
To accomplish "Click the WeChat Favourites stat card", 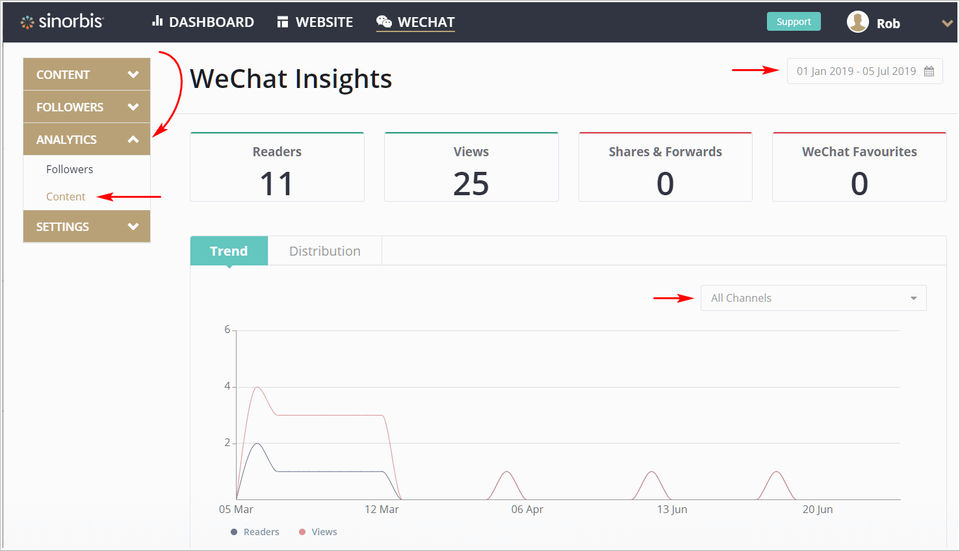I will click(859, 167).
